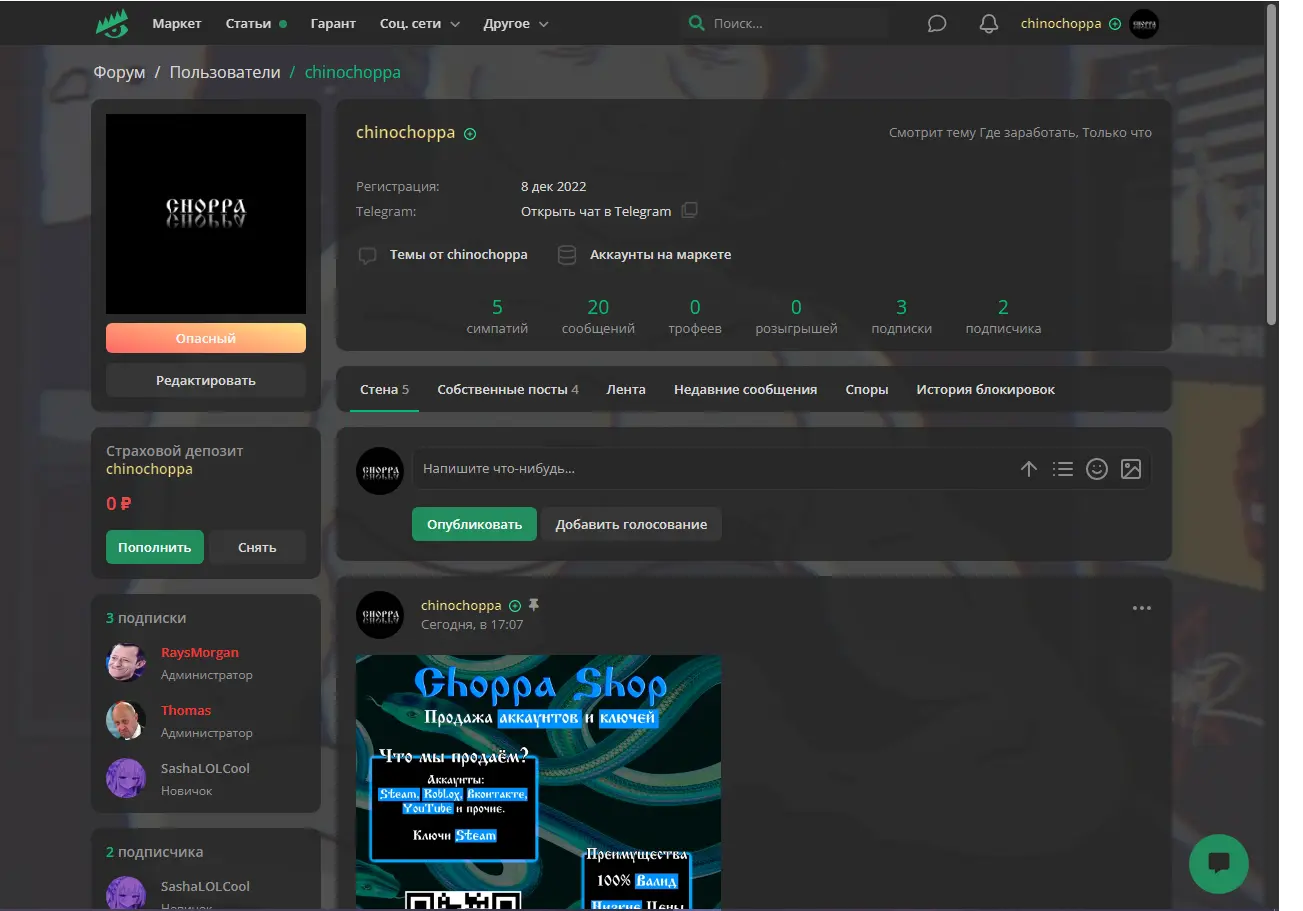The height and width of the screenshot is (911, 1303).
Task: Switch to the Недавние сообщения tab
Action: 745,389
